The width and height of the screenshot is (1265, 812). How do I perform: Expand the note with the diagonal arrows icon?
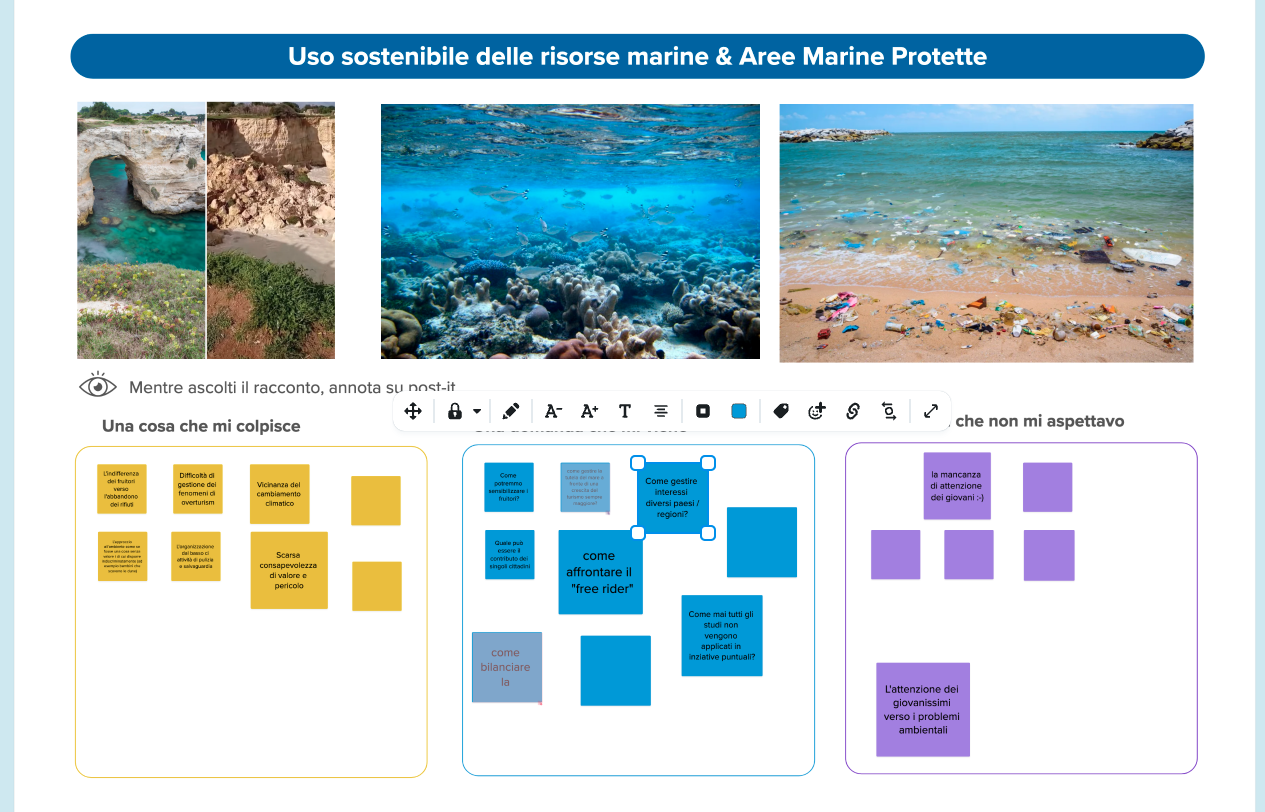pyautogui.click(x=931, y=411)
